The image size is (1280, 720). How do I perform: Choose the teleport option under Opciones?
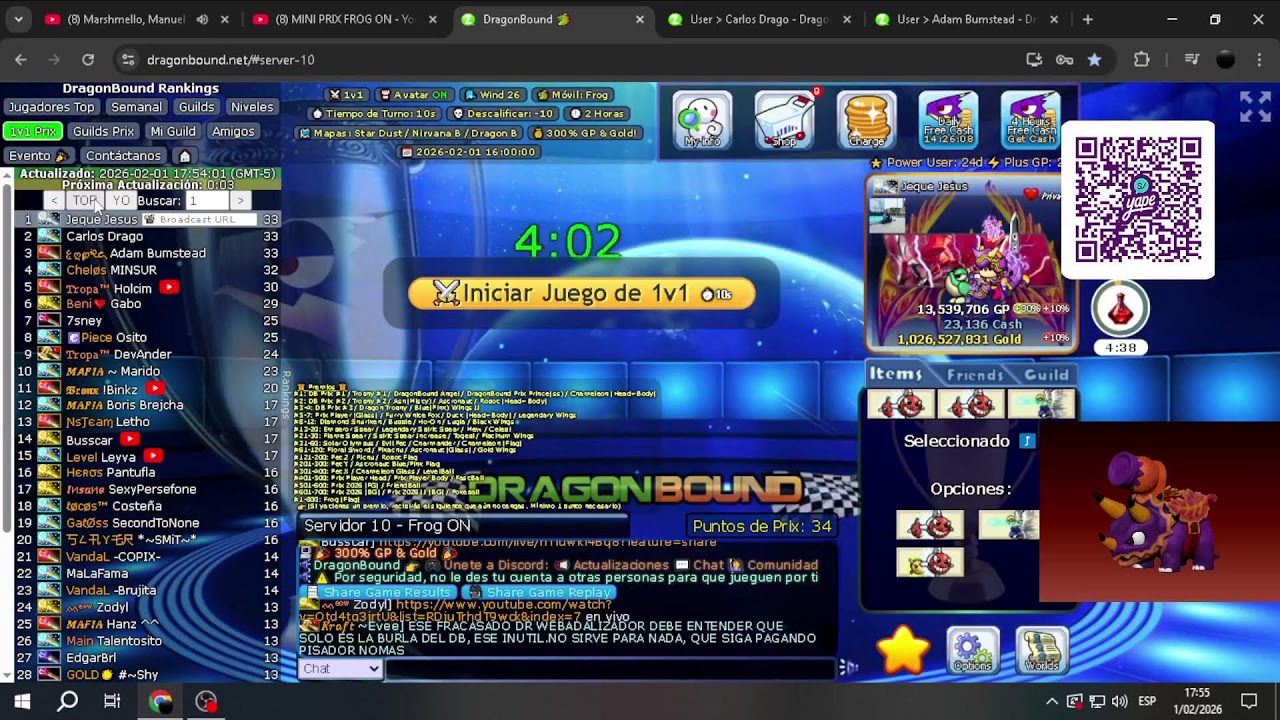click(1009, 525)
